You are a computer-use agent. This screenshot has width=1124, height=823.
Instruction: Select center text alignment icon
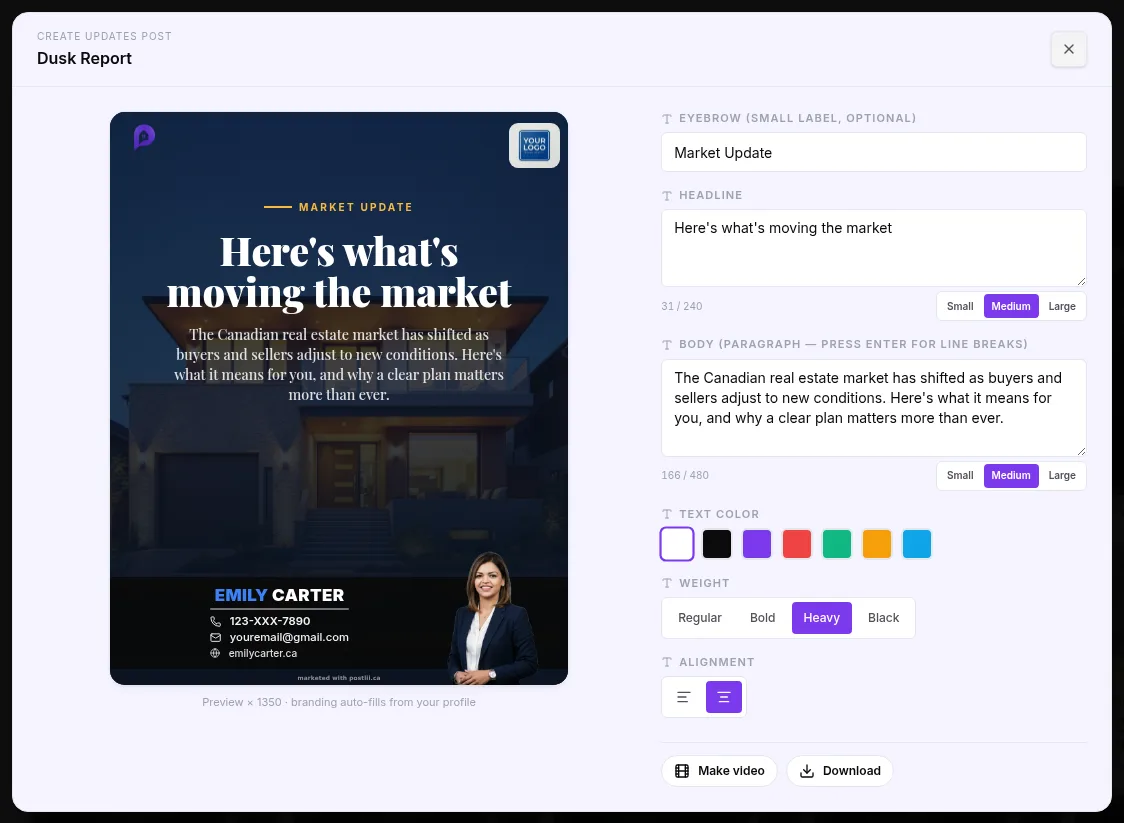pyautogui.click(x=723, y=697)
